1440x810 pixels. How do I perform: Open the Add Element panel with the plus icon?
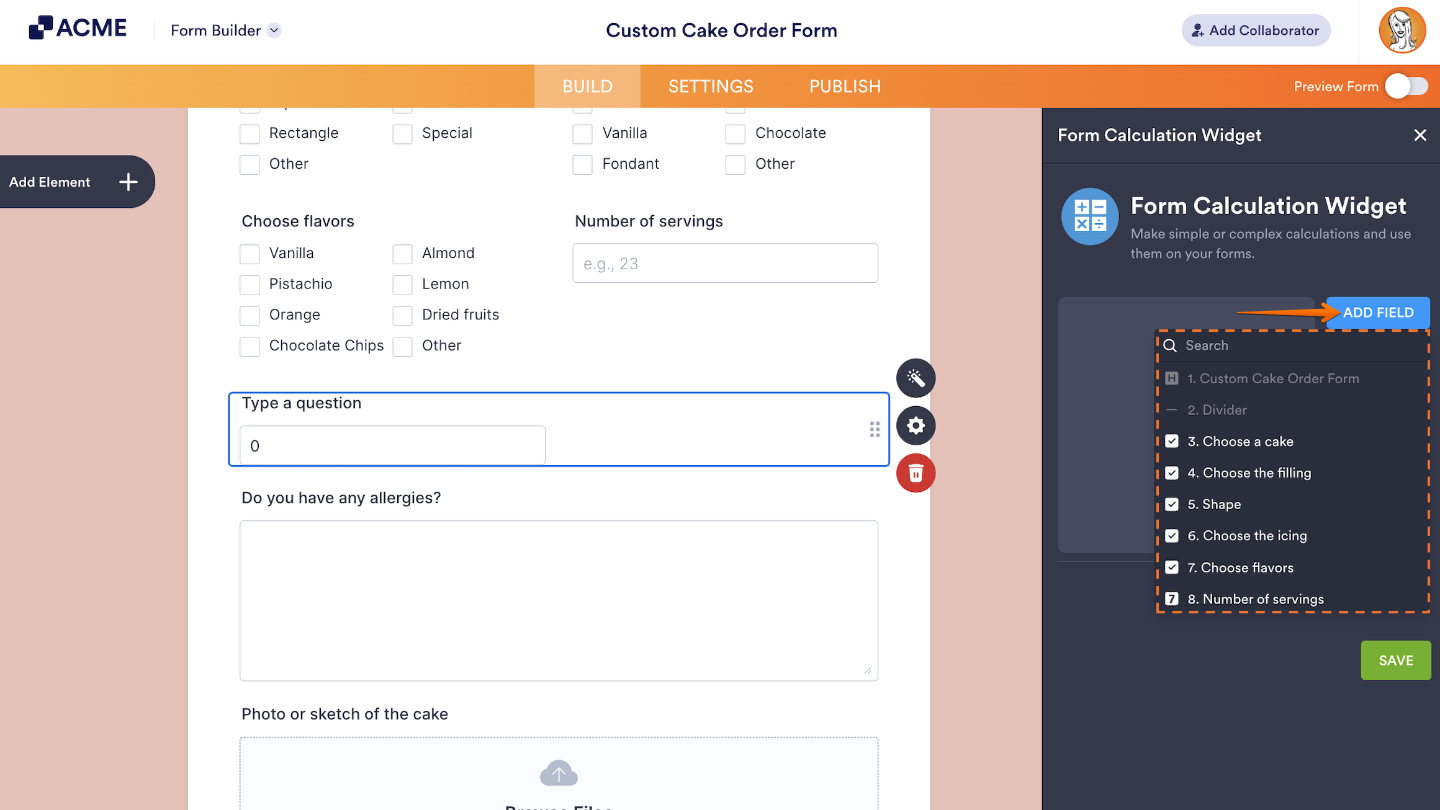point(127,181)
